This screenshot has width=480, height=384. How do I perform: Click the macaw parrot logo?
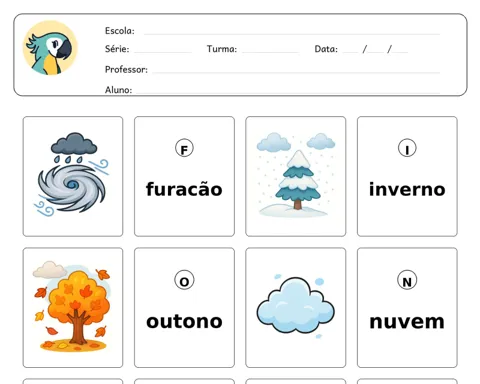point(50,48)
